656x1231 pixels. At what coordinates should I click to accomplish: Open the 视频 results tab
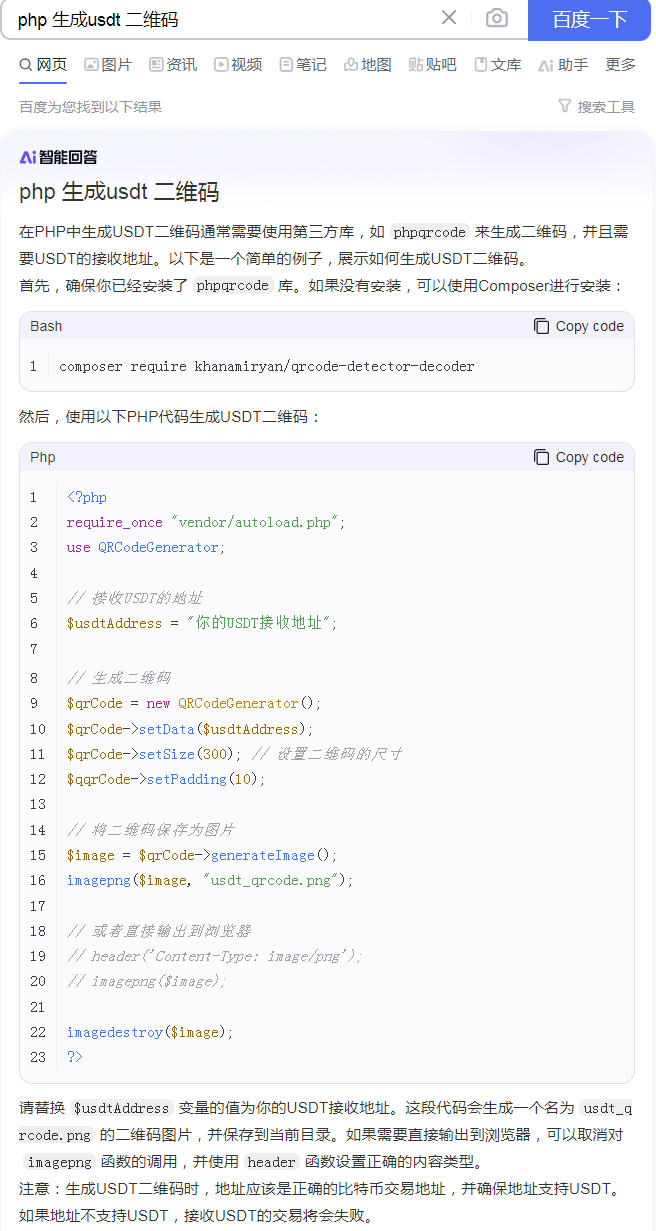238,65
